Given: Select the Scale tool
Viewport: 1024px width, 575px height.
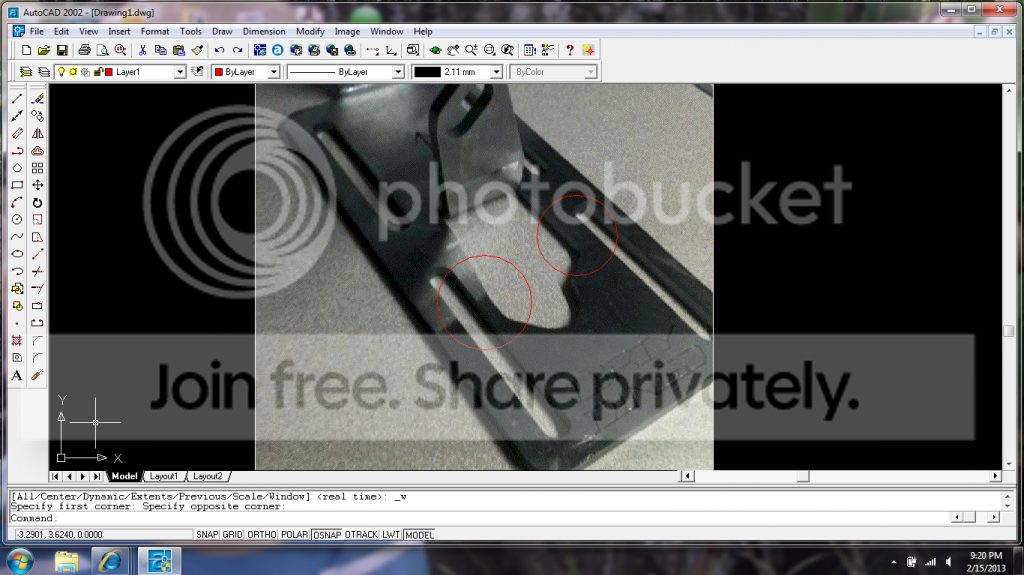Looking at the screenshot, I should click(x=37, y=220).
